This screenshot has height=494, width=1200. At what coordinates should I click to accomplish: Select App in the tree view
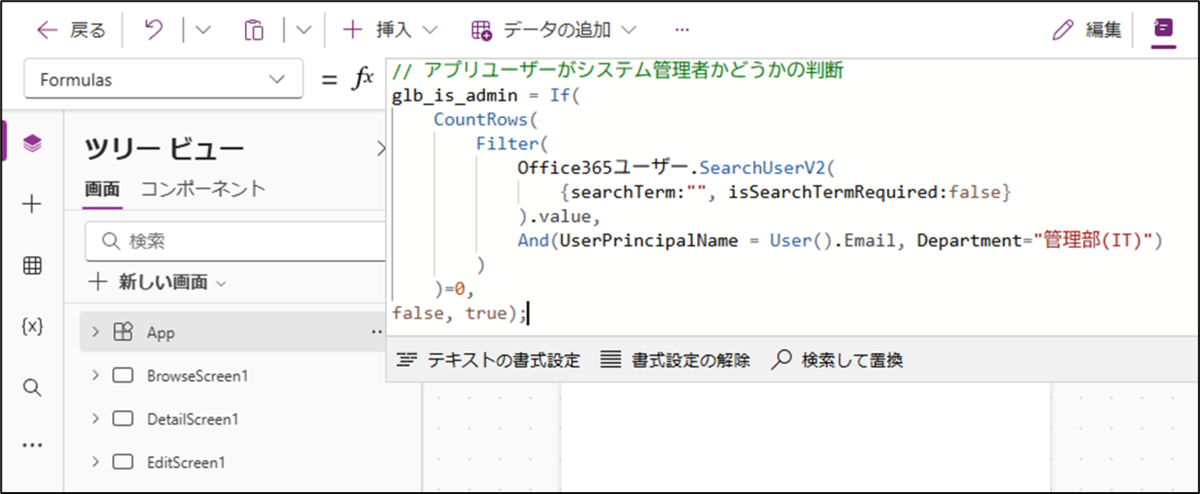point(161,332)
